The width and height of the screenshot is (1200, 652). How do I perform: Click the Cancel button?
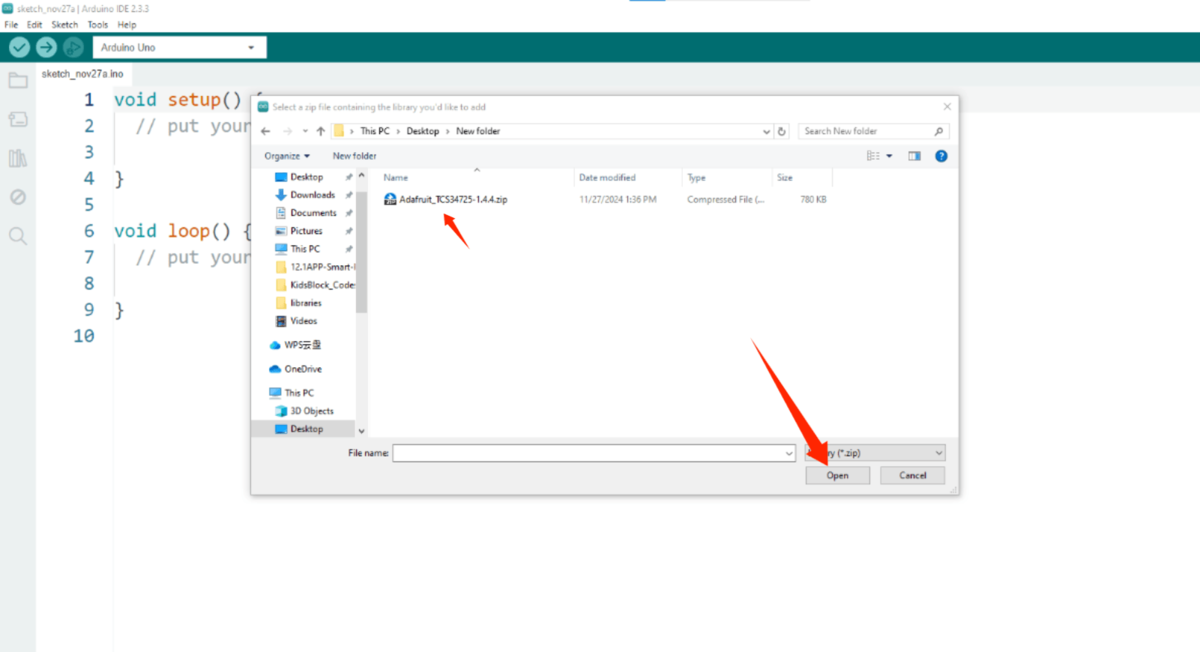point(912,475)
